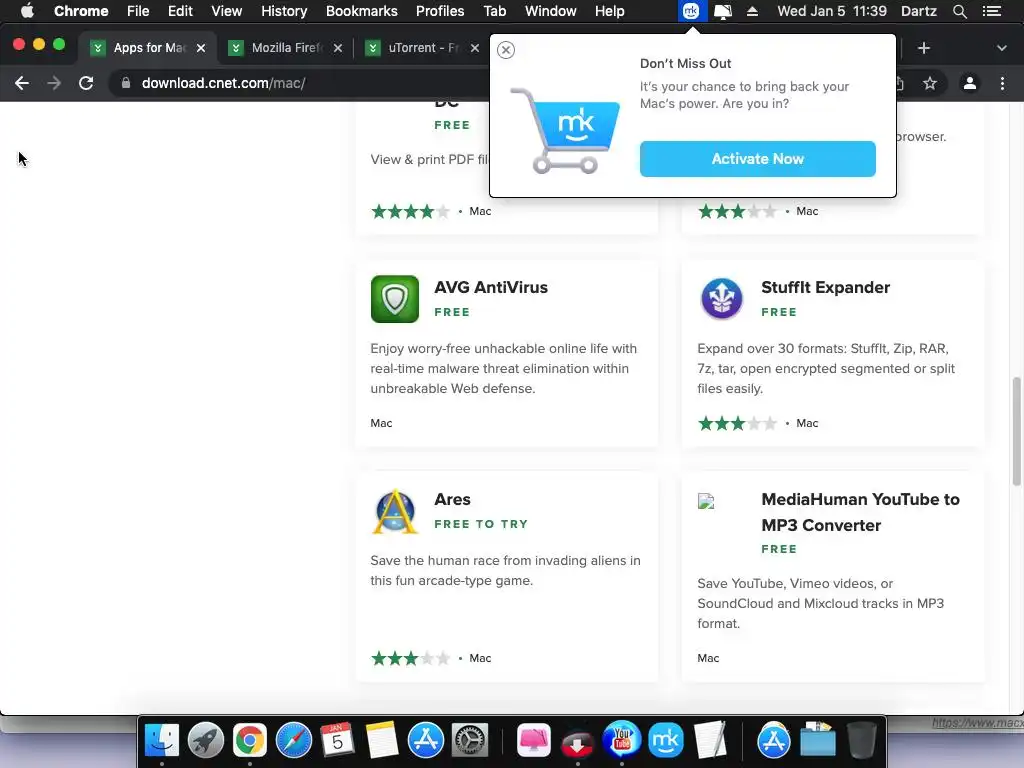Open Launchpad from the Dock
The image size is (1024, 768).
click(206, 741)
